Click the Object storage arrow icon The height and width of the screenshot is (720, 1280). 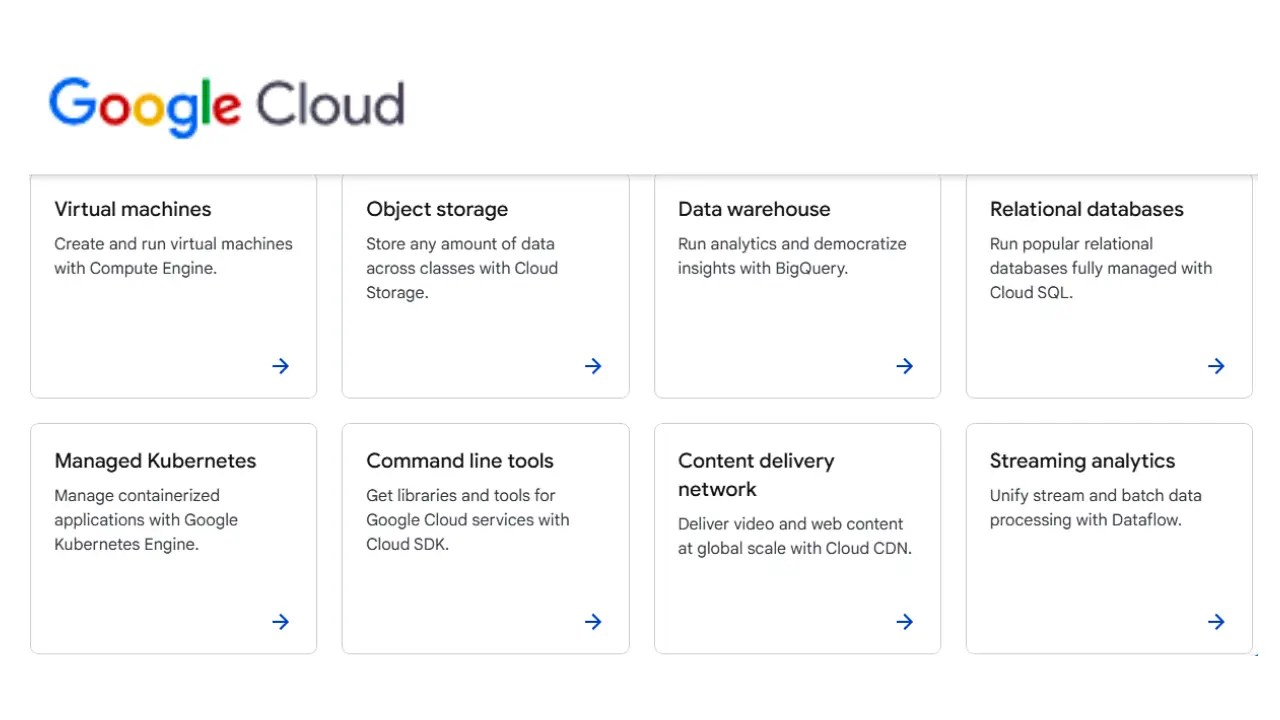[592, 366]
